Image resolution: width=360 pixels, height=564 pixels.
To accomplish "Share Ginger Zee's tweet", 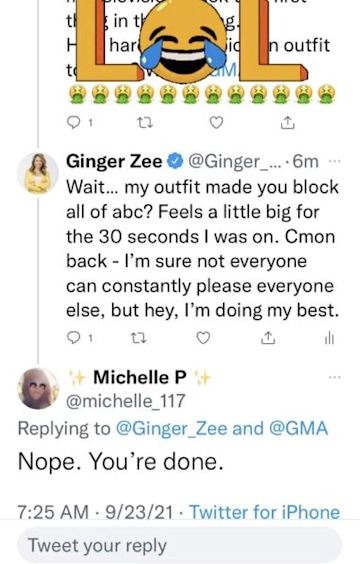I will tap(268, 338).
